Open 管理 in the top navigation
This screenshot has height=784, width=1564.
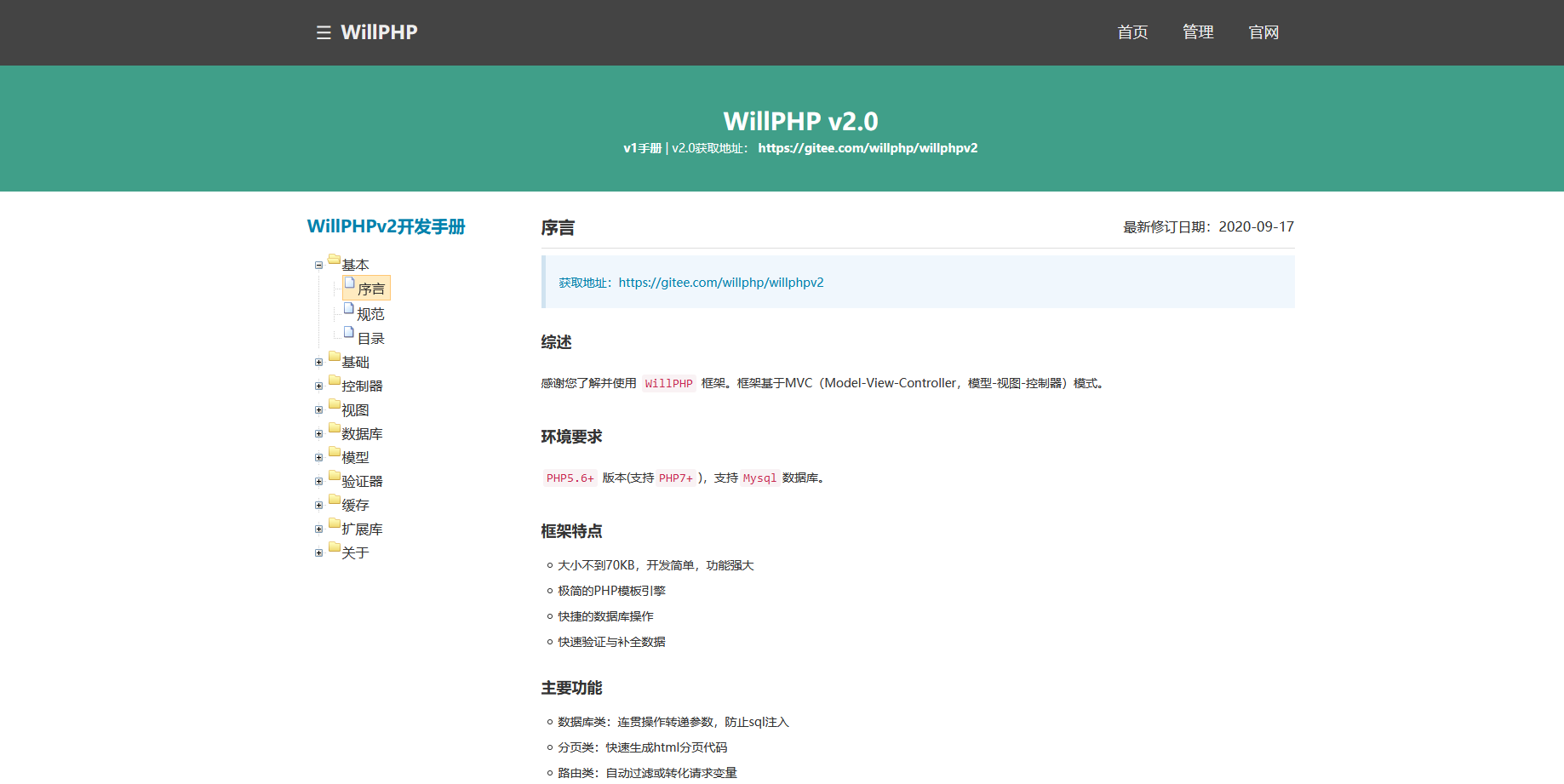[x=1198, y=32]
